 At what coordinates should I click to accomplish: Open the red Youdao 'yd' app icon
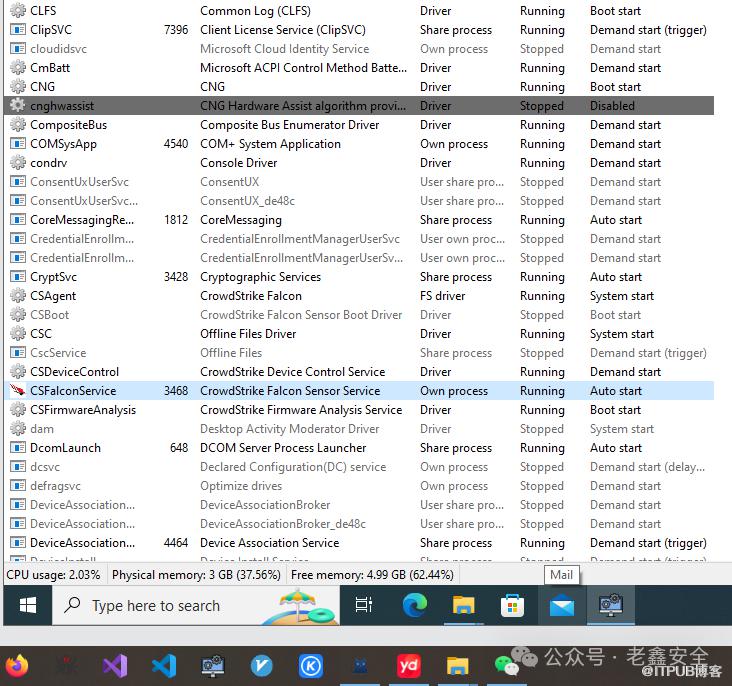click(408, 665)
